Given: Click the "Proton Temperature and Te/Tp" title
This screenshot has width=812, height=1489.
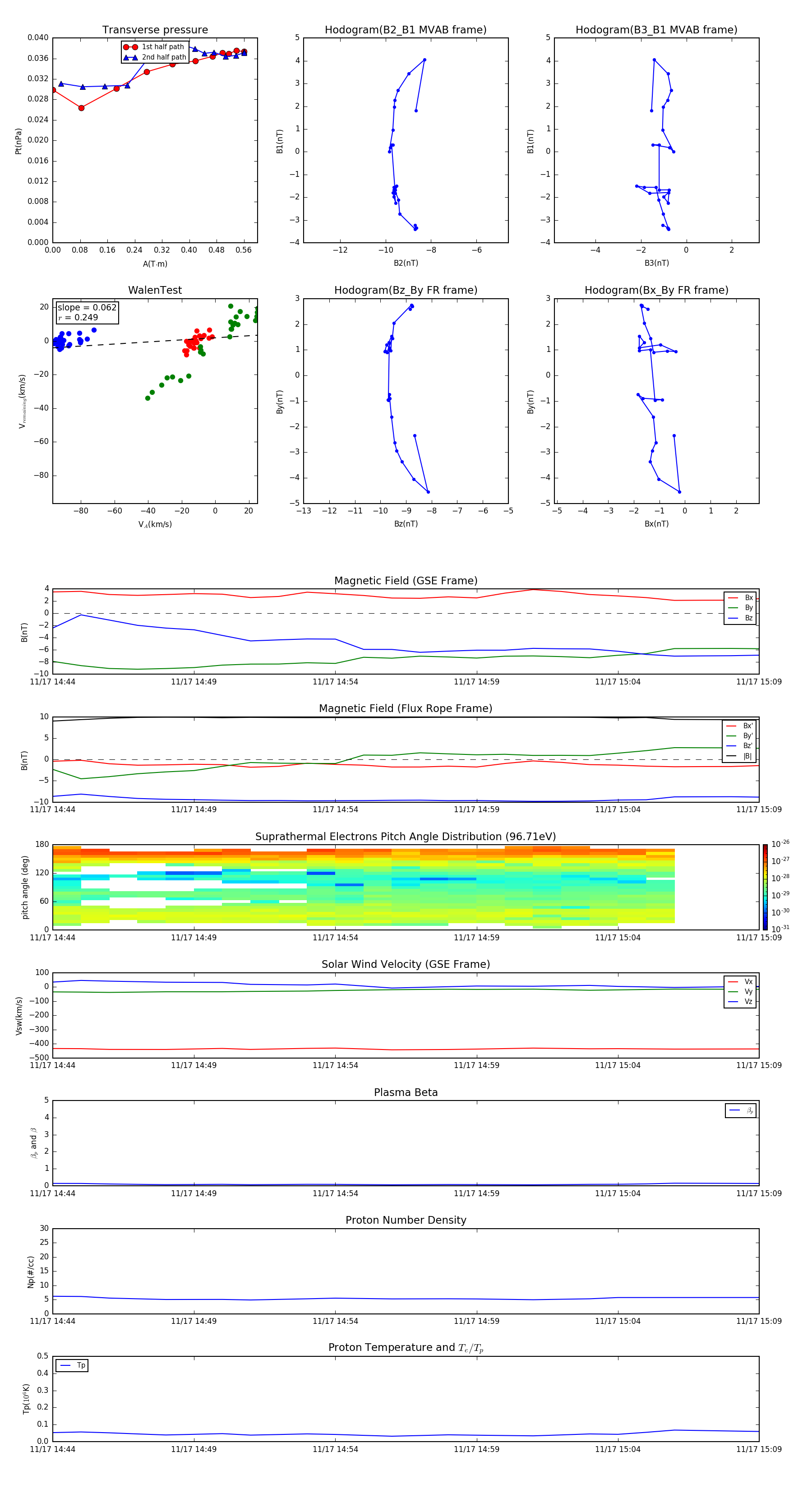Looking at the screenshot, I should [406, 1348].
